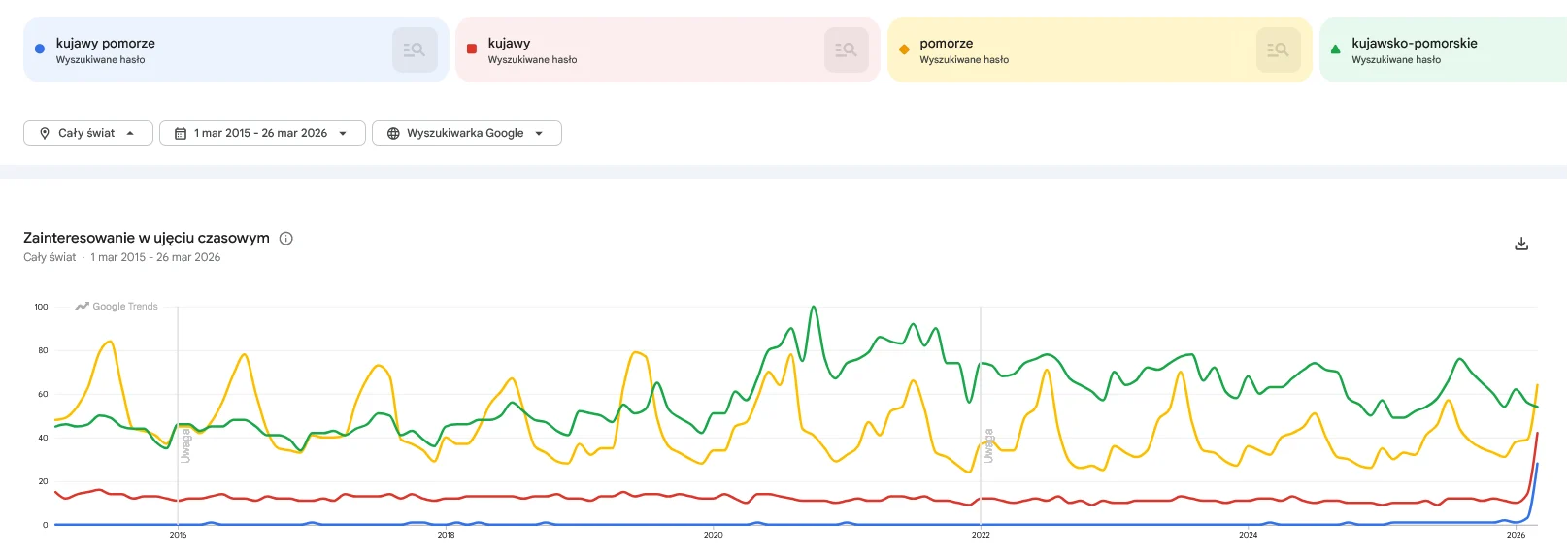This screenshot has width=1568, height=555.
Task: Click the search-explore icon in pomorze chip
Action: [x=1278, y=49]
